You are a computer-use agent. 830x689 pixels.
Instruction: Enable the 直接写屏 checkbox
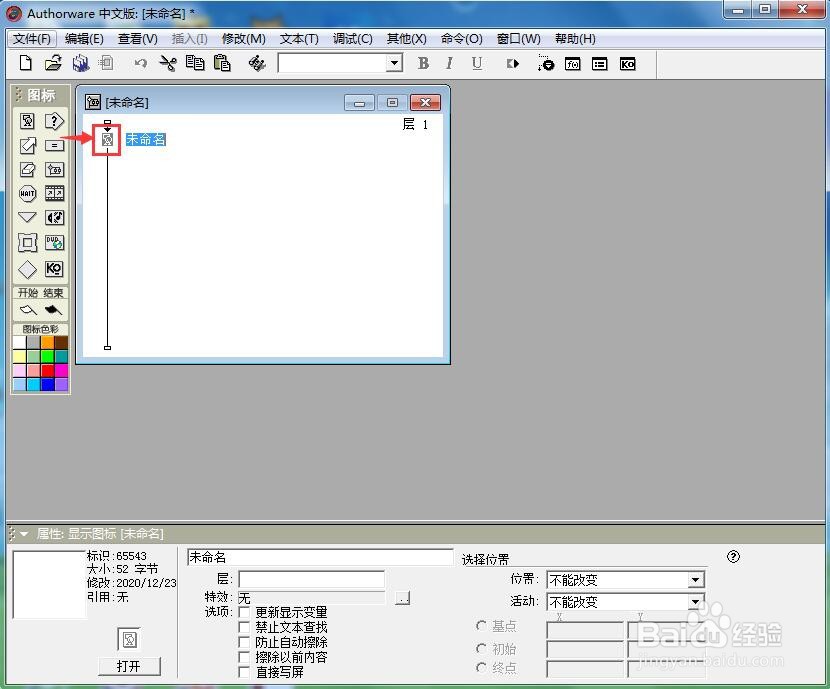[244, 672]
